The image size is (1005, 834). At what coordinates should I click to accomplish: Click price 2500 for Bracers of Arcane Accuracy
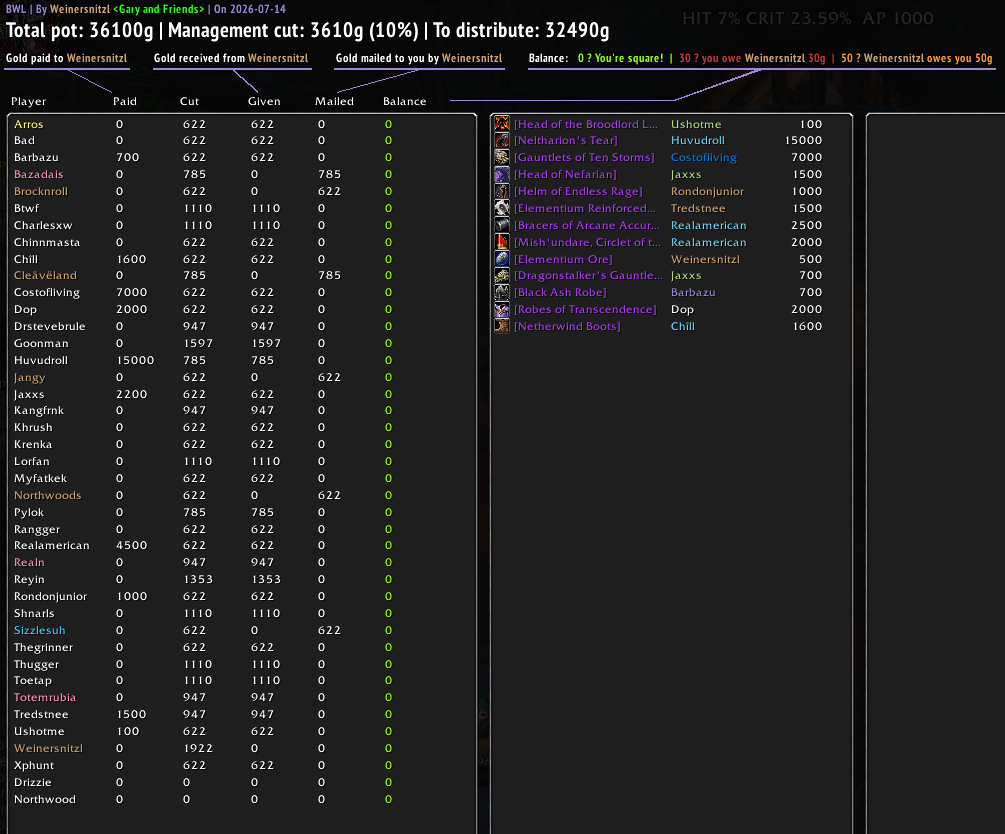[x=806, y=225]
